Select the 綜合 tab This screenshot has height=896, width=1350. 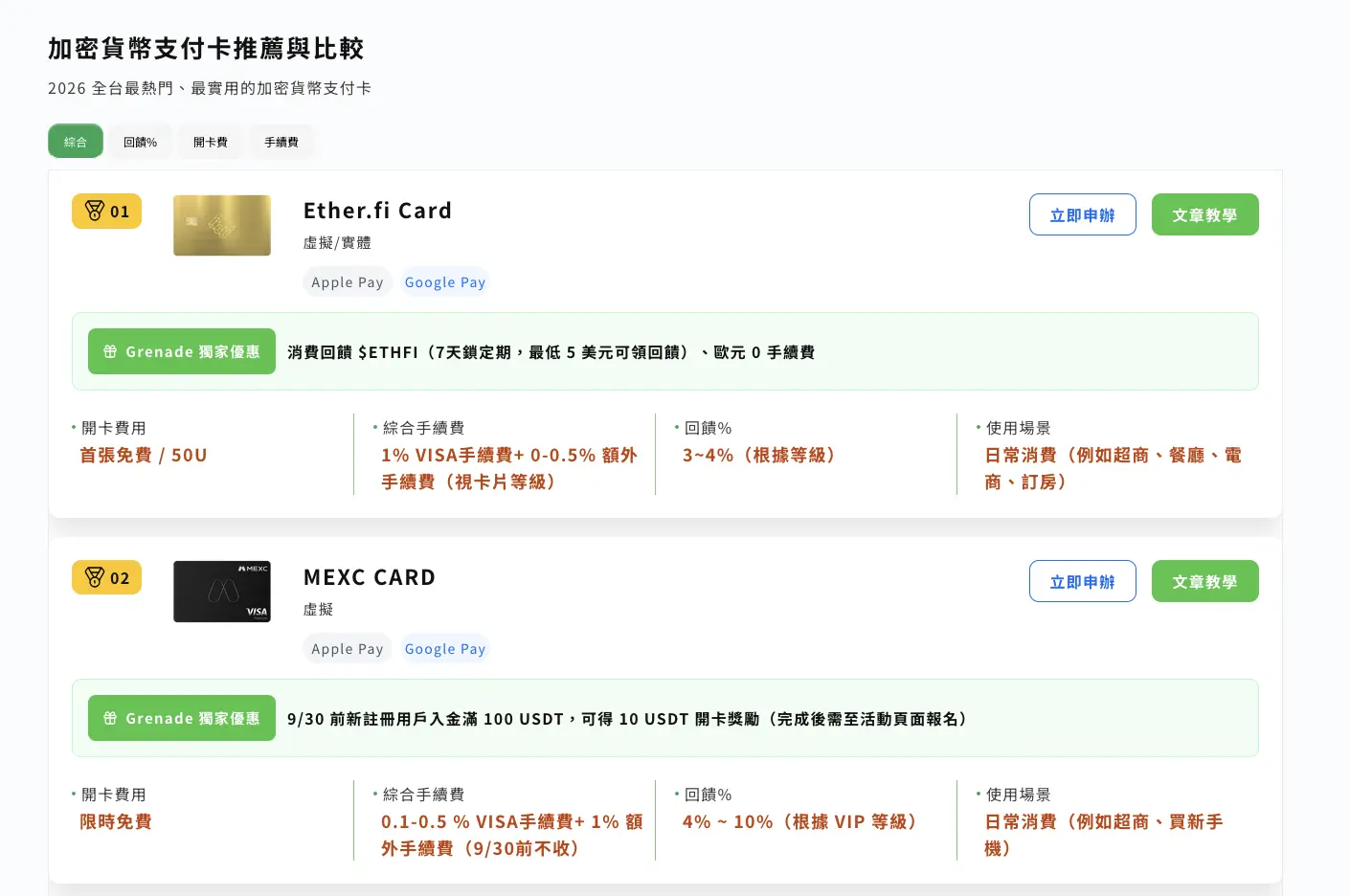(76, 142)
